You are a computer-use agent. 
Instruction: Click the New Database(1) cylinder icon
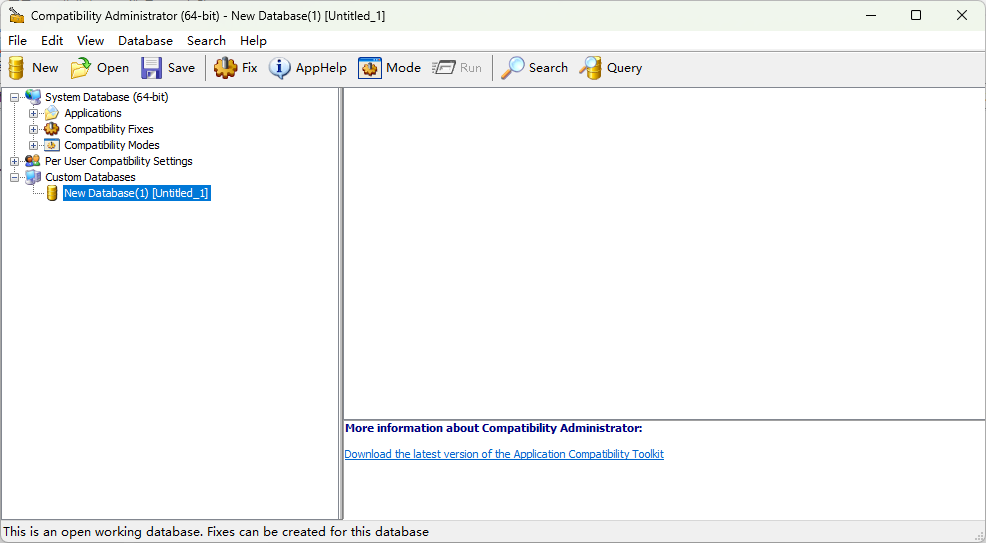coord(53,193)
